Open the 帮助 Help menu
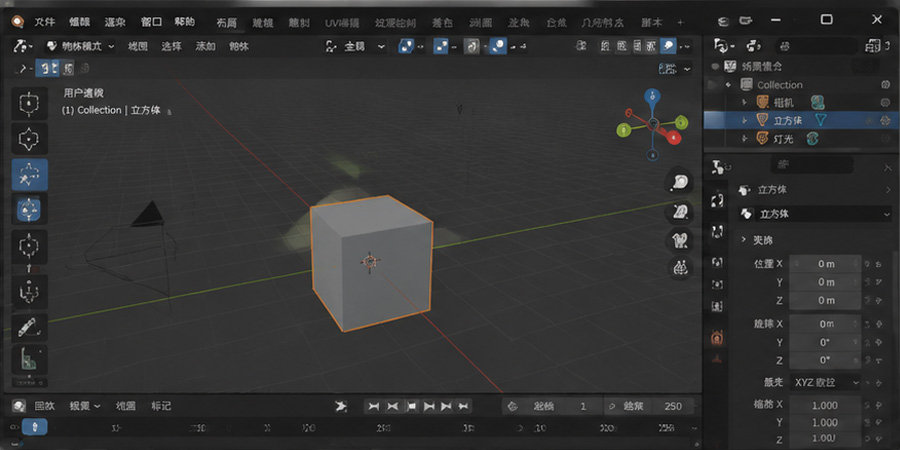The image size is (900, 450). coord(184,22)
